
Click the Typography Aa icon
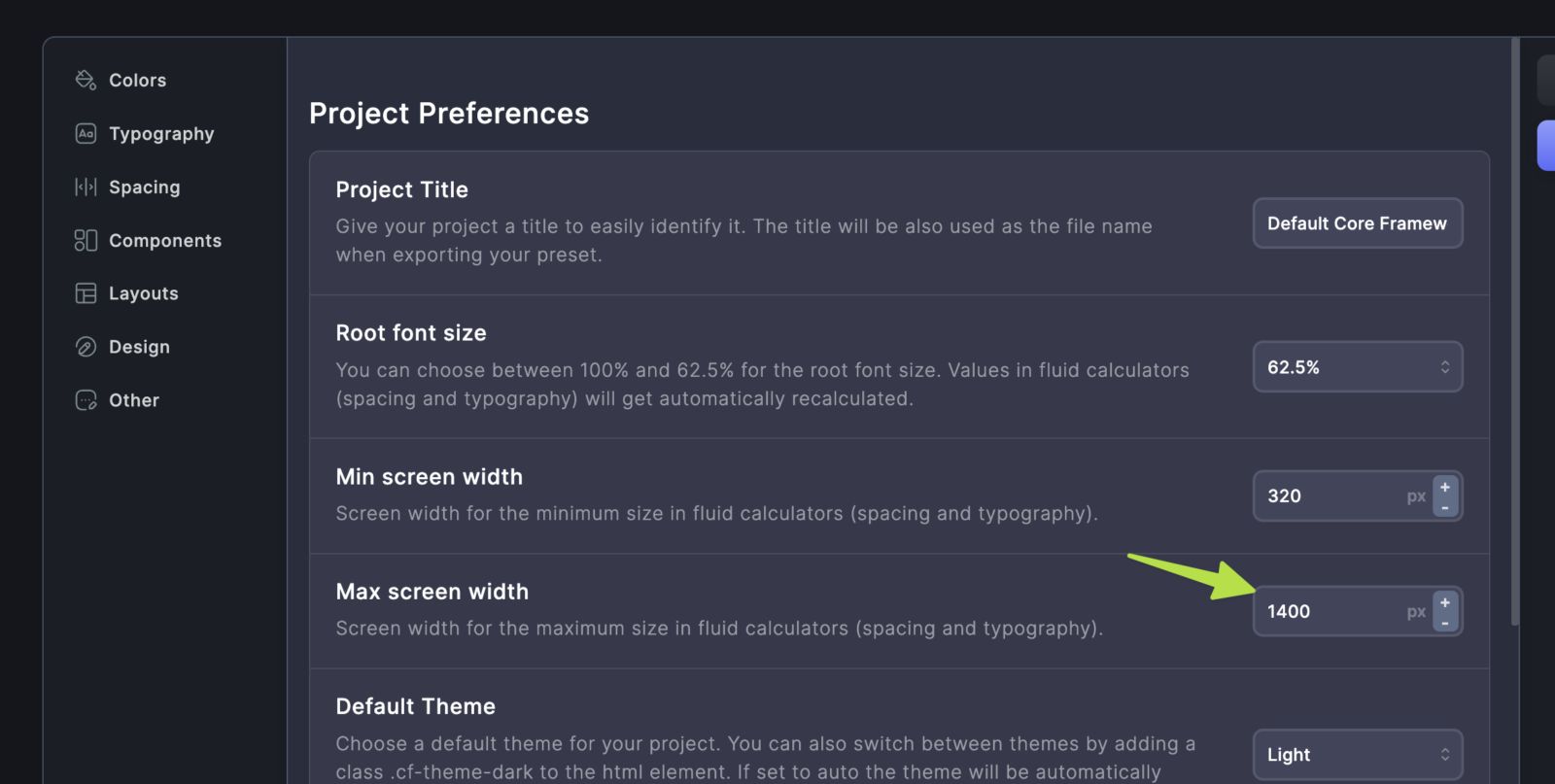(x=86, y=133)
